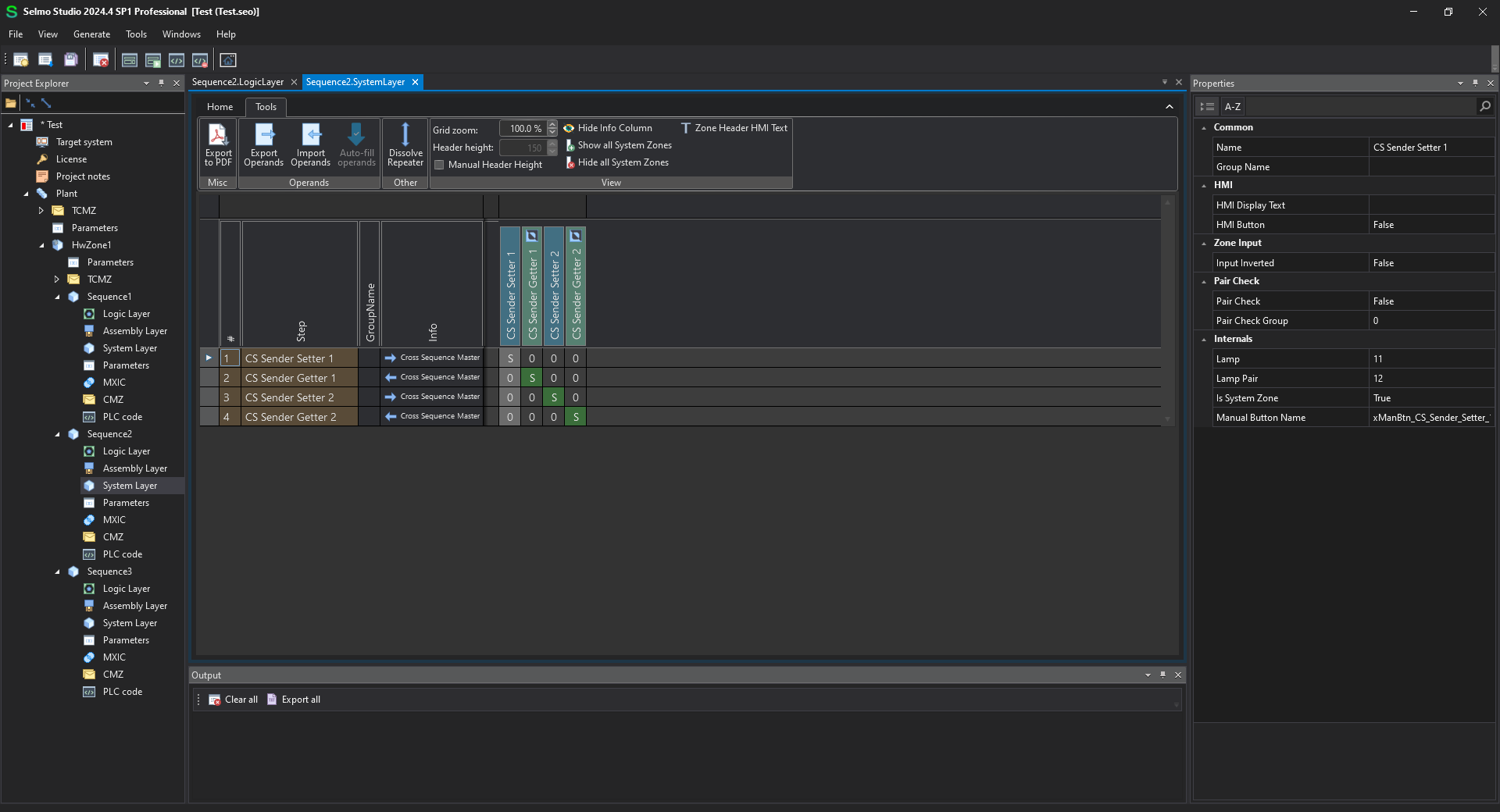Click the code toolbar icon without the red minus badge
This screenshot has width=1500, height=812.
point(177,60)
